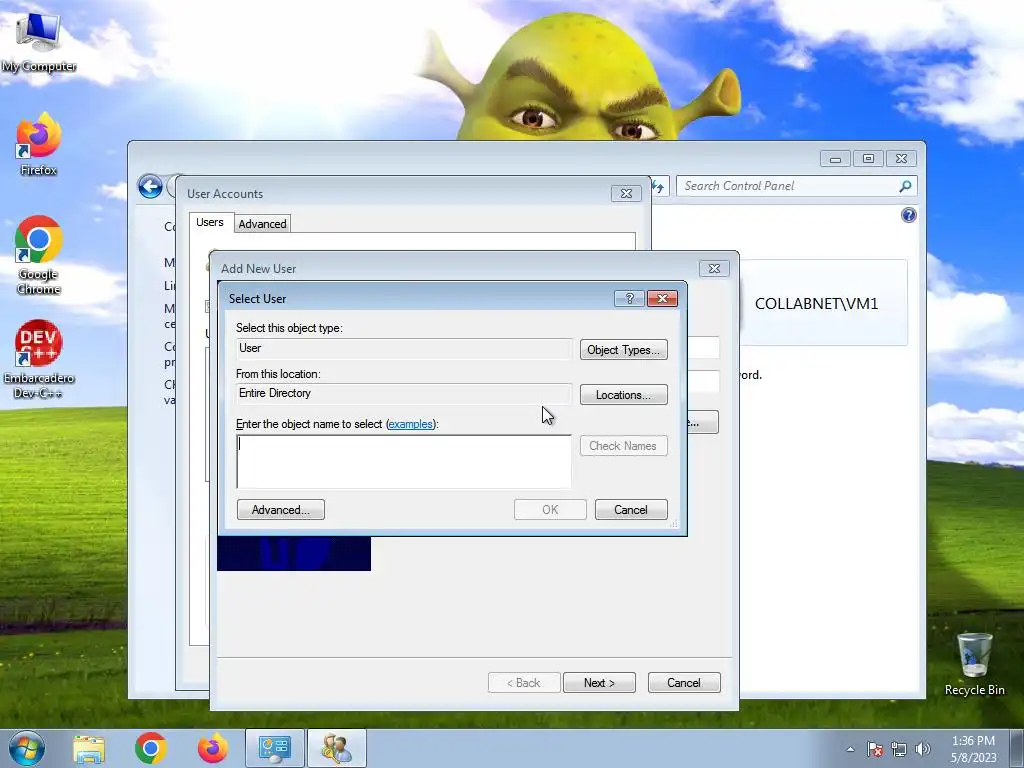Open the Windows Start menu
The image size is (1024, 768).
[27, 748]
